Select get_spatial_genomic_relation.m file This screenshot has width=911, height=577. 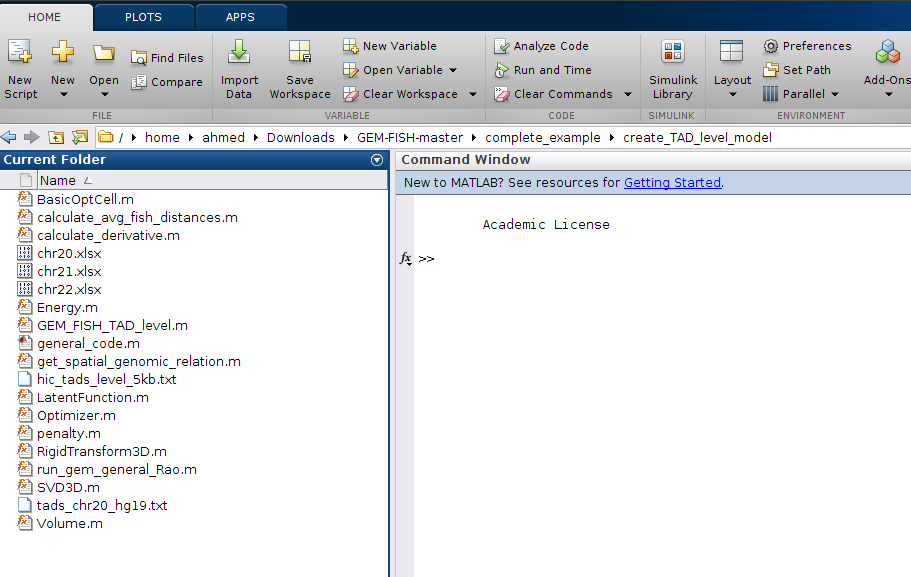[x=139, y=361]
